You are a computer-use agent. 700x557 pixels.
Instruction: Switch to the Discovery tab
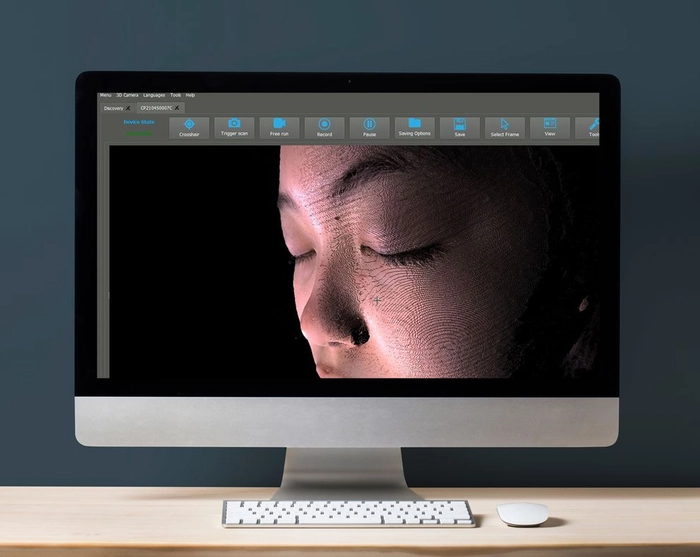point(113,108)
